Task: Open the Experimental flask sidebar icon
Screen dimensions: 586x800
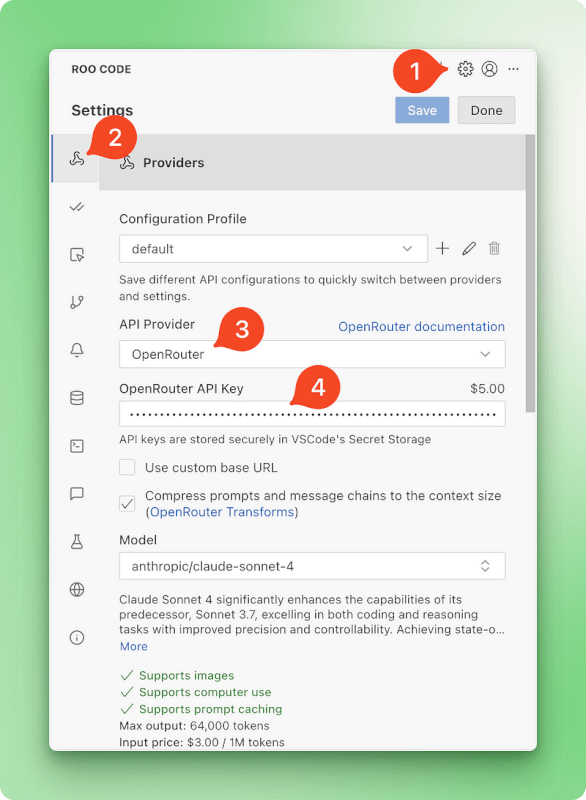Action: (x=77, y=541)
